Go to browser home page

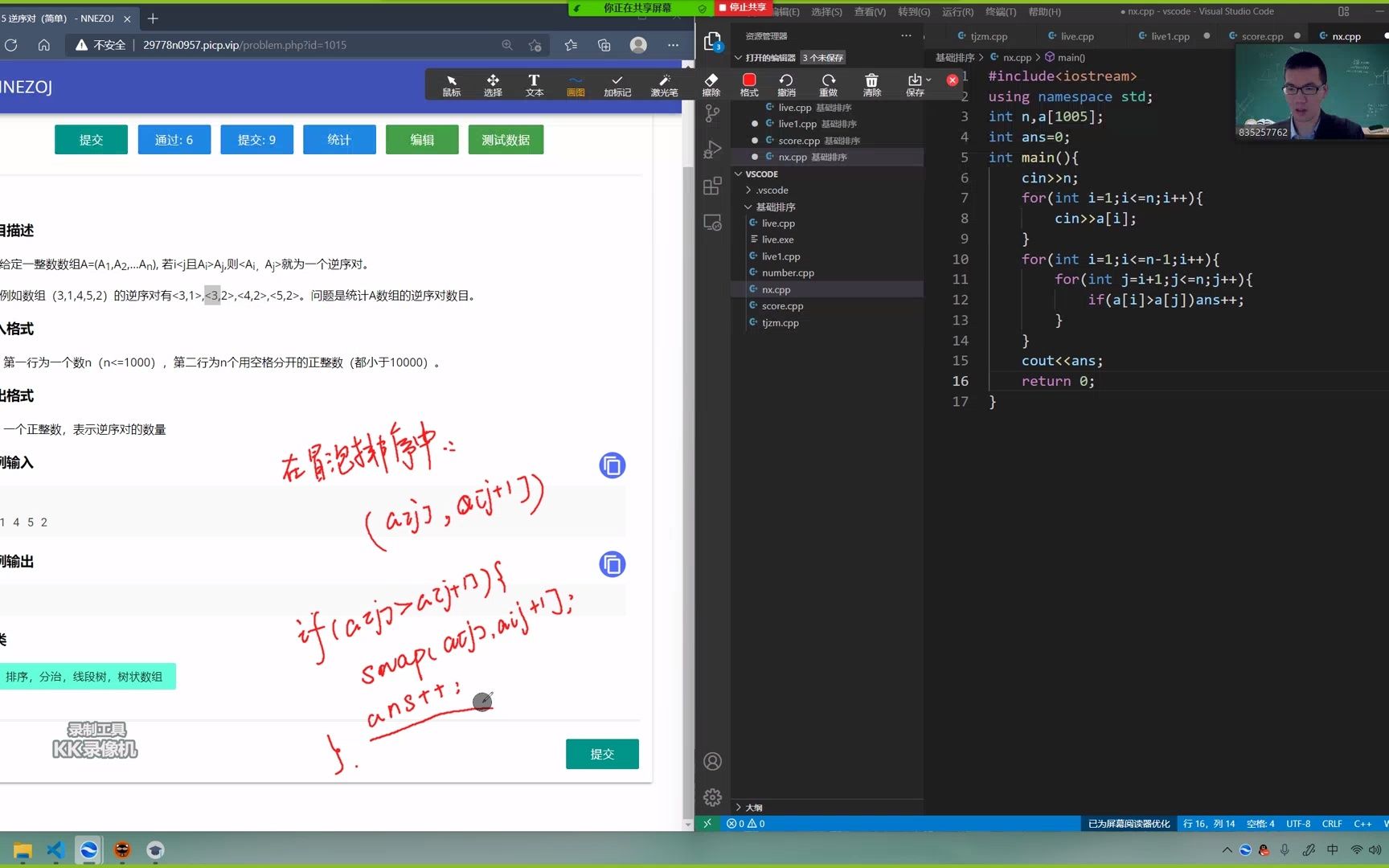tap(44, 45)
